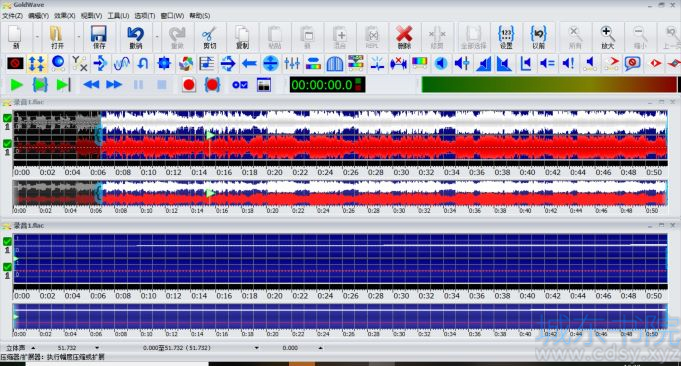Create a new file with the 新 button
This screenshot has height=366, width=681.
click(x=16, y=37)
